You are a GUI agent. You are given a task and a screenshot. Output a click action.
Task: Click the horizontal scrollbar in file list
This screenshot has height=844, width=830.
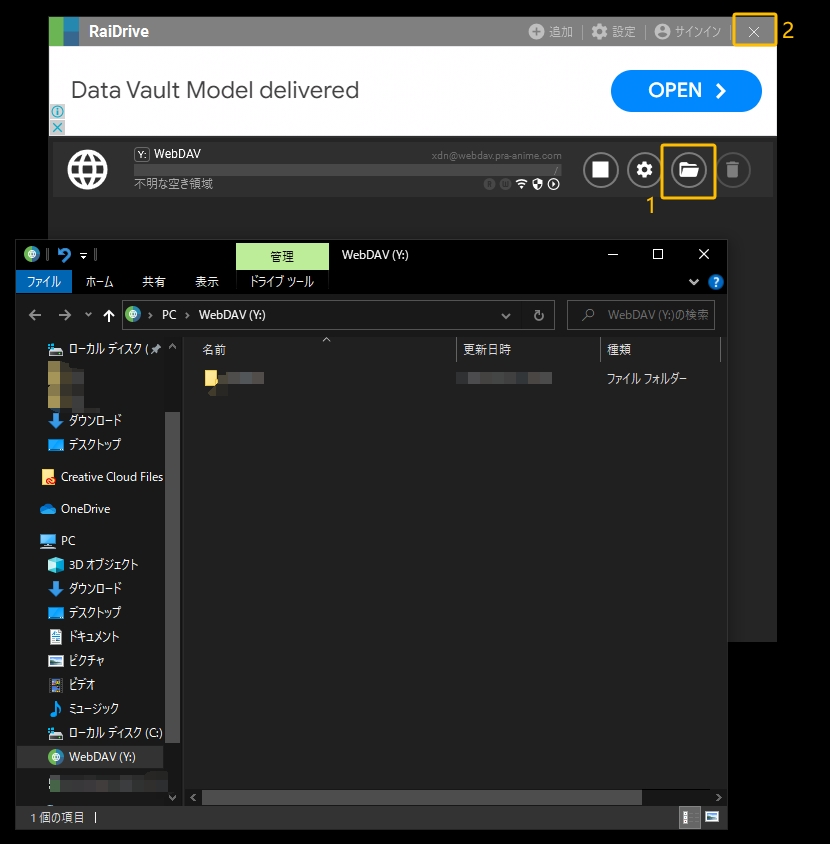coord(420,797)
